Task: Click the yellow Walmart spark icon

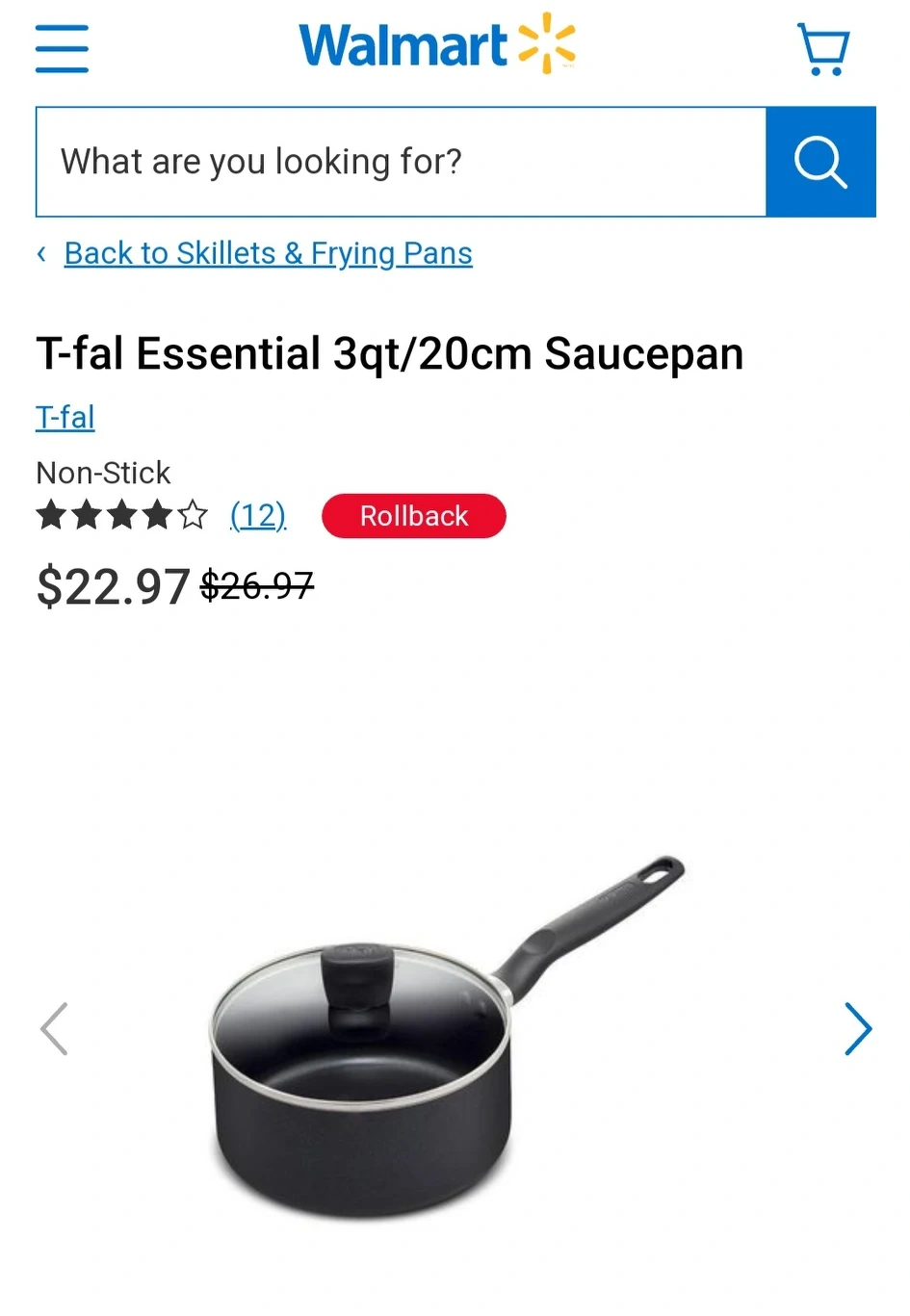Action: pos(546,43)
